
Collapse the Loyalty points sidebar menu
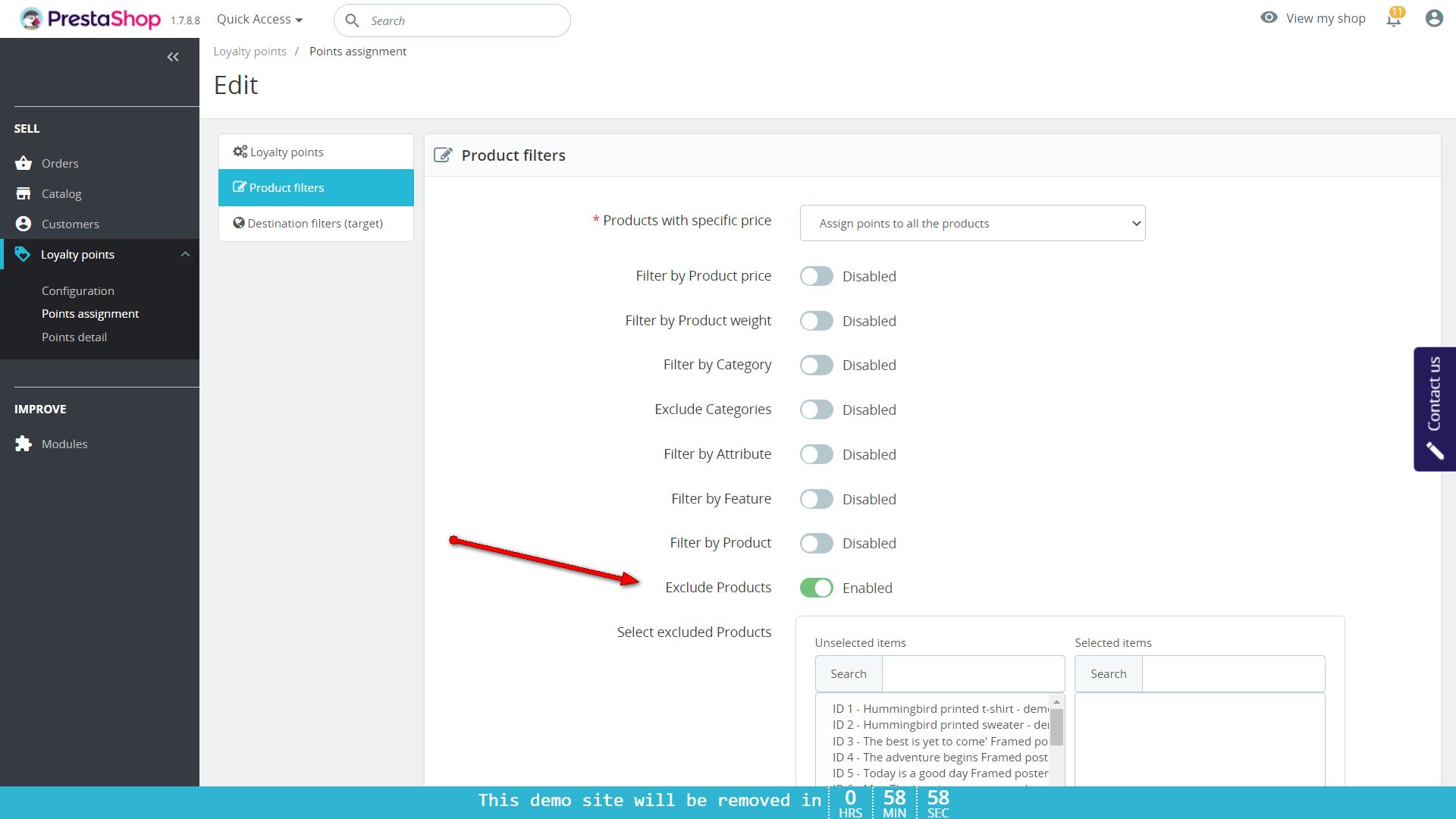tap(185, 255)
